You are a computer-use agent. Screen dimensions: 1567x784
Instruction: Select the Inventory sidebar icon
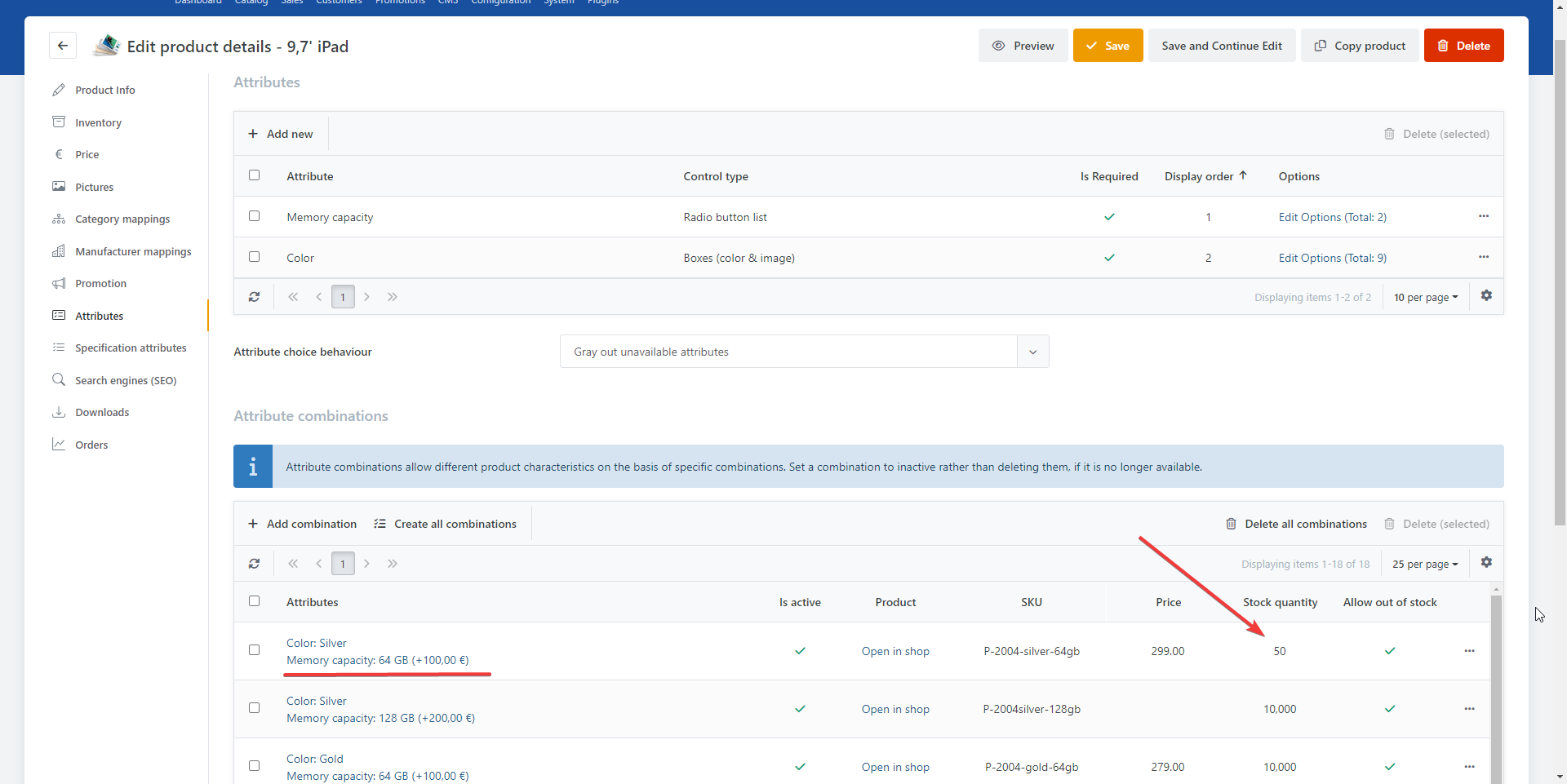(x=59, y=122)
